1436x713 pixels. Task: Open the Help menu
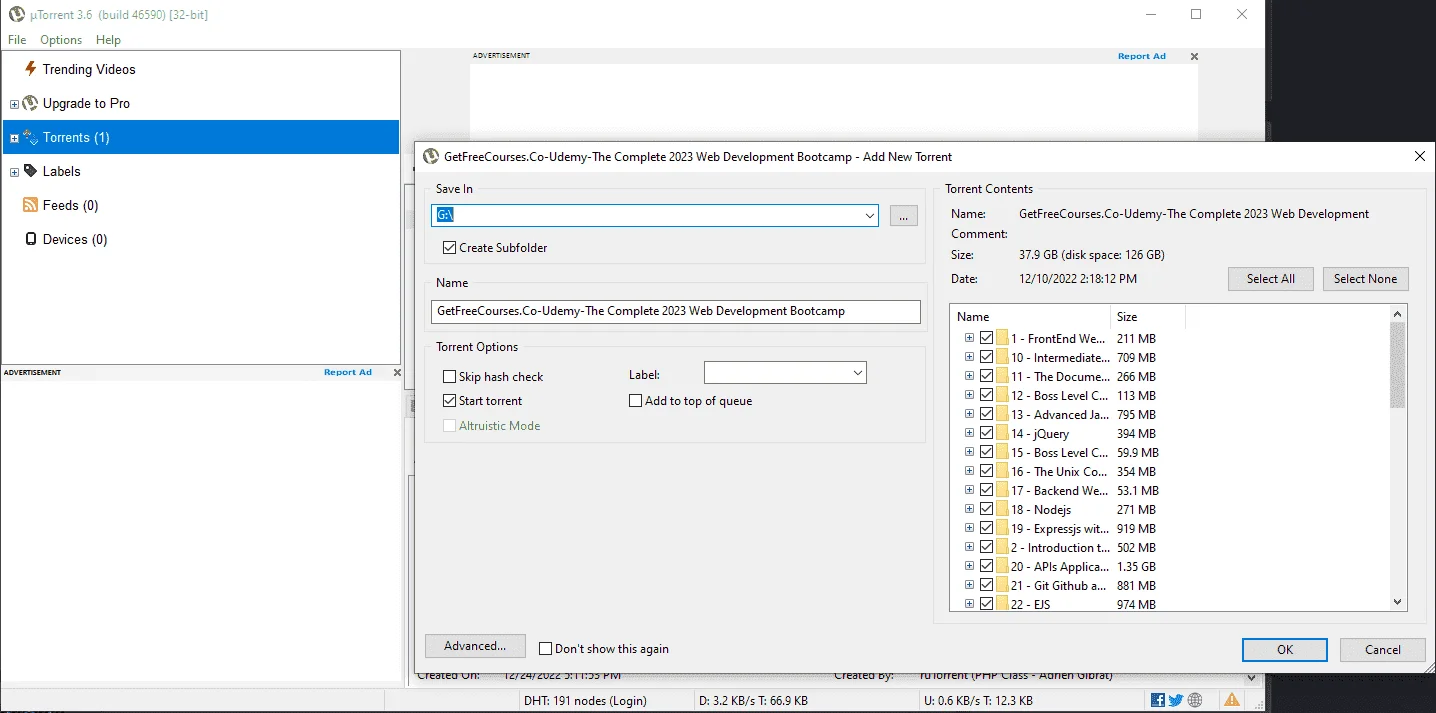(x=108, y=40)
